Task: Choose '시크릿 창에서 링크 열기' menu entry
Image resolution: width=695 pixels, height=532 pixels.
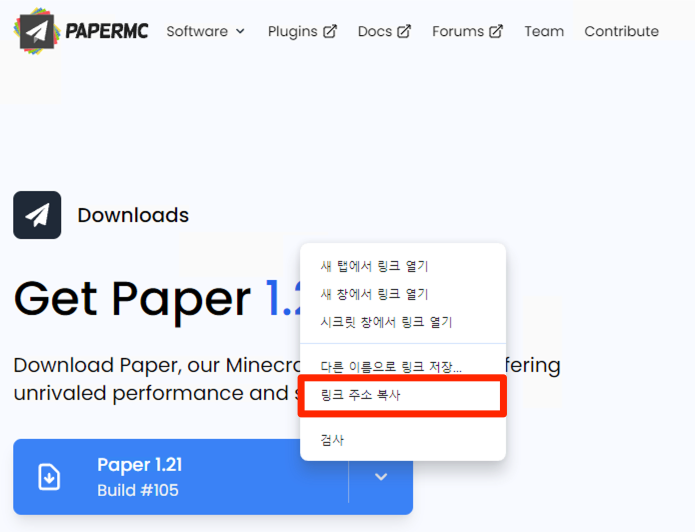Action: [403, 322]
